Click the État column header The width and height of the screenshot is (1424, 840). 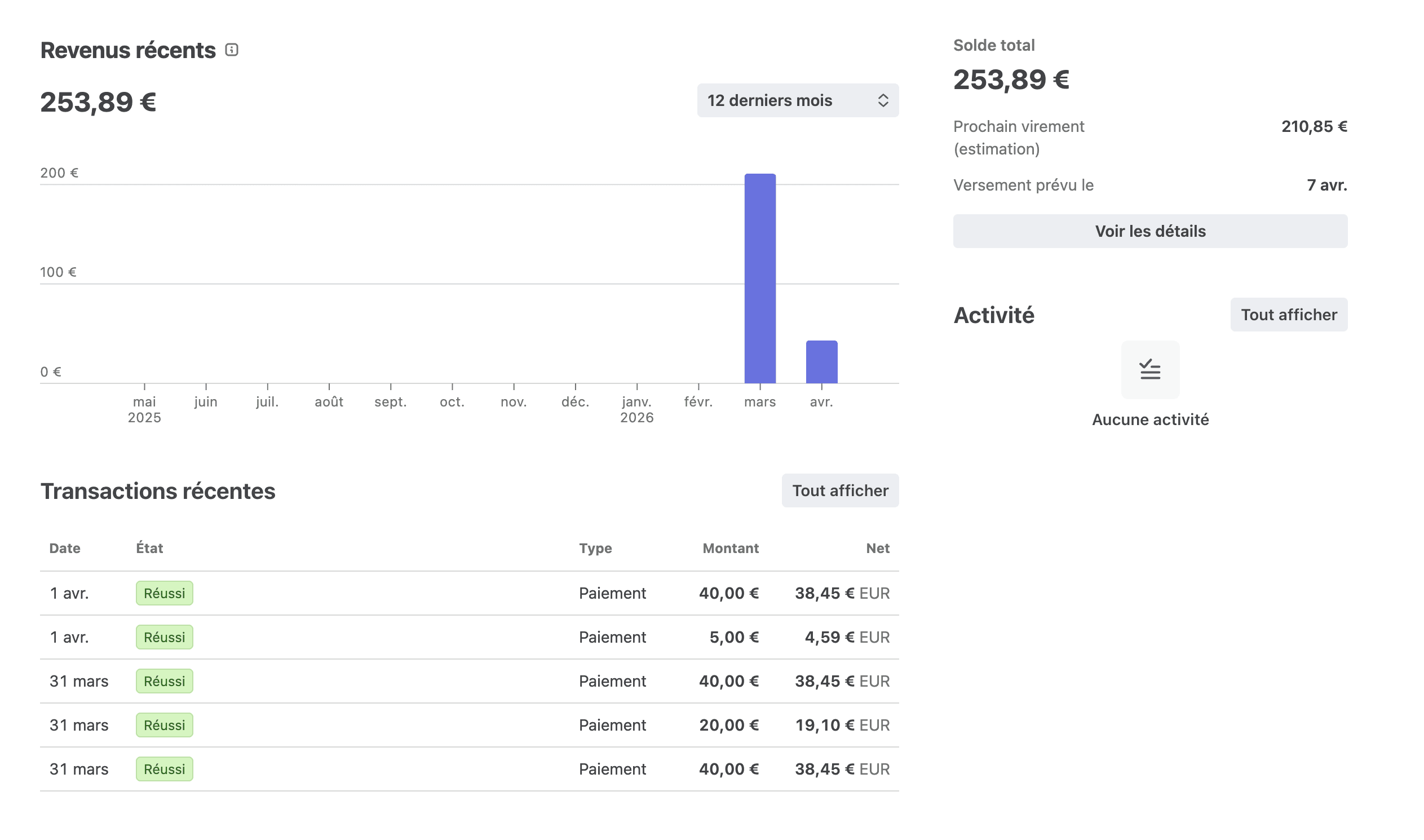(149, 548)
